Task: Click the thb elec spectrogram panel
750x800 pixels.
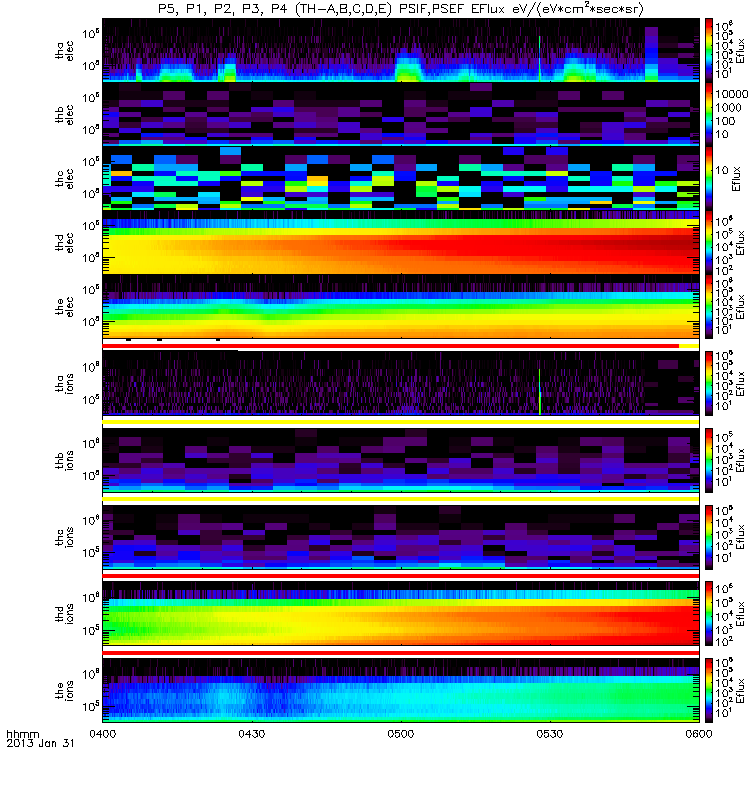Action: 401,114
